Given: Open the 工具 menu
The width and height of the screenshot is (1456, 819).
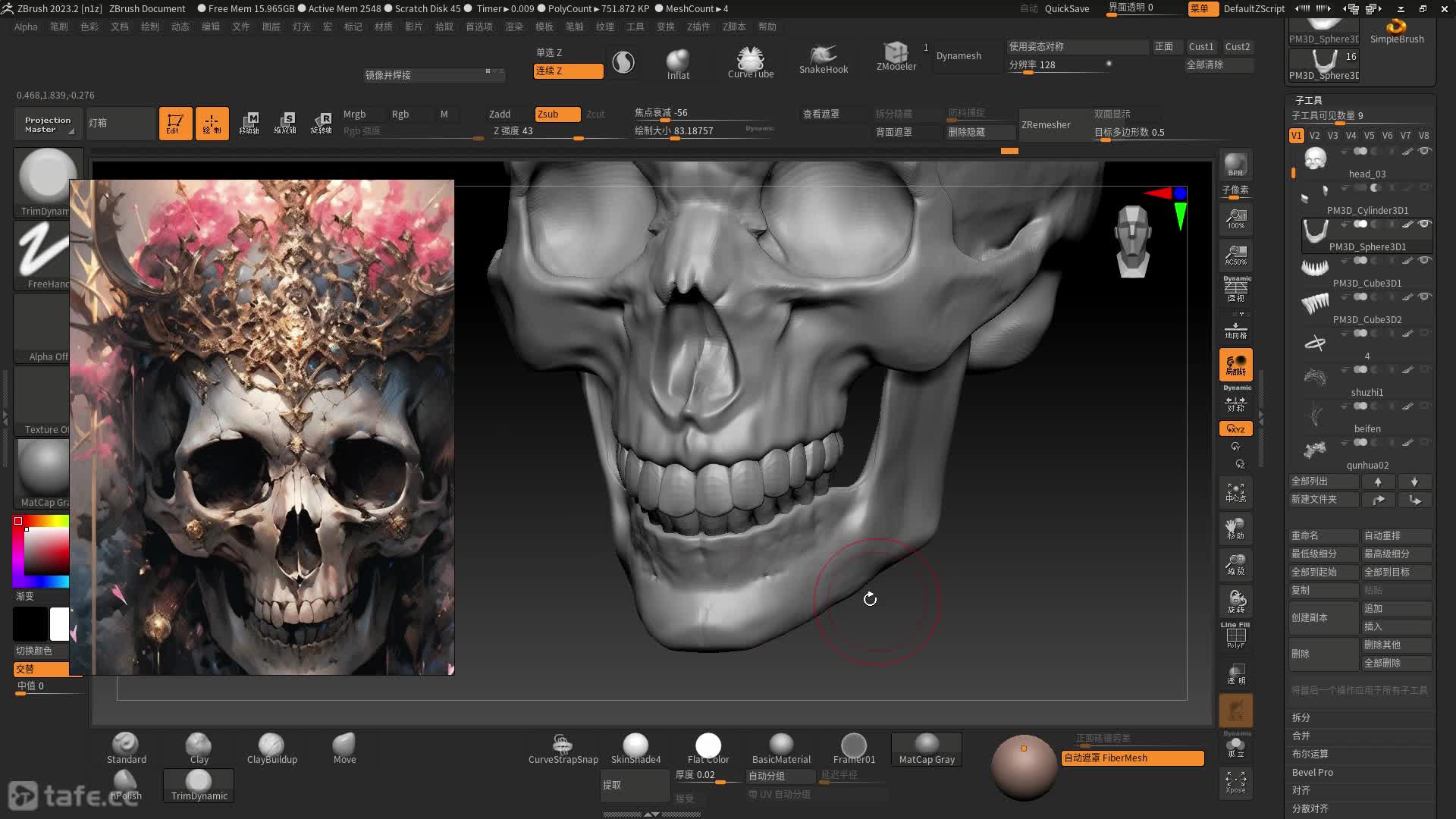Looking at the screenshot, I should (x=635, y=27).
